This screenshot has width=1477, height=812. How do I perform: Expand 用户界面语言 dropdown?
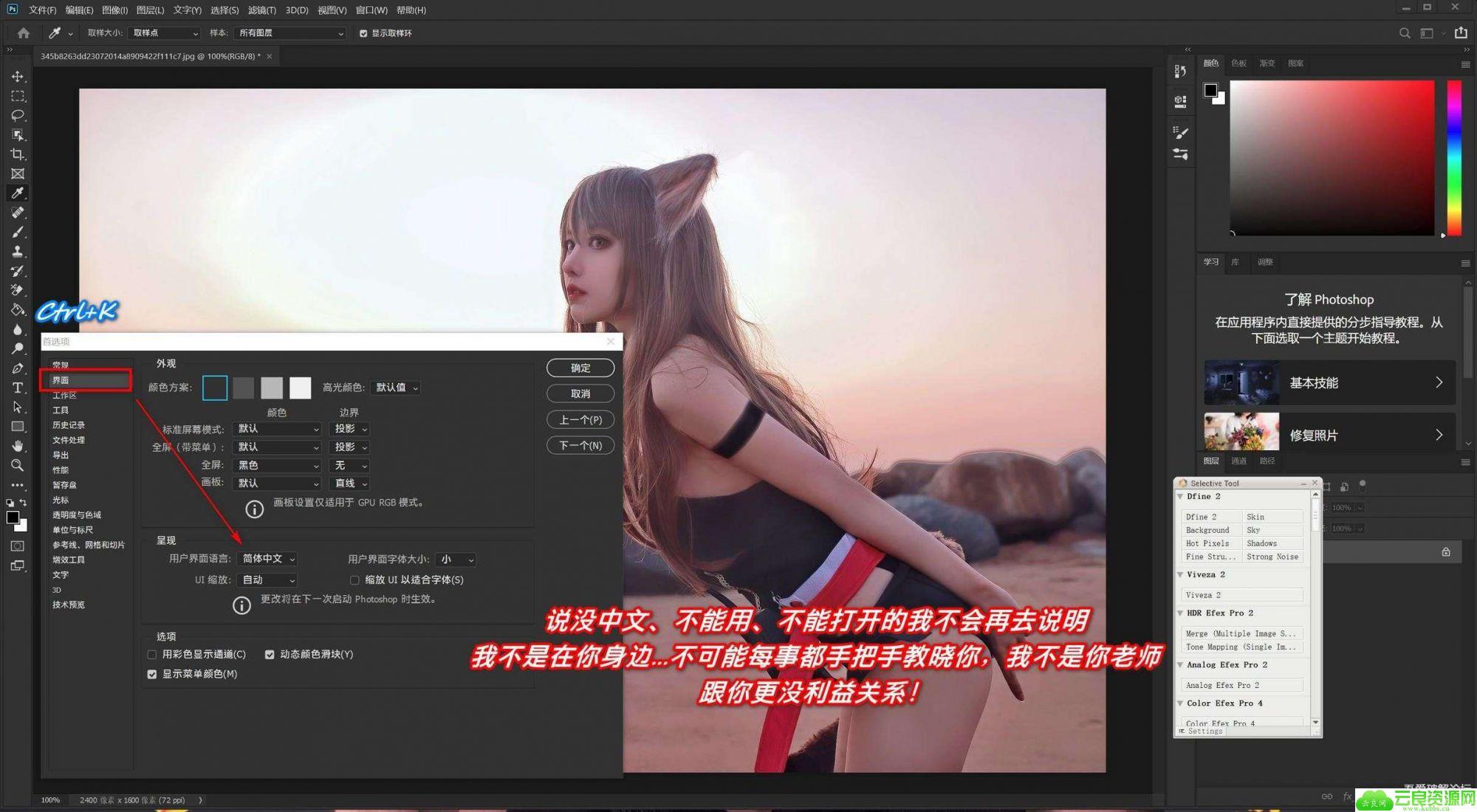pyautogui.click(x=266, y=558)
